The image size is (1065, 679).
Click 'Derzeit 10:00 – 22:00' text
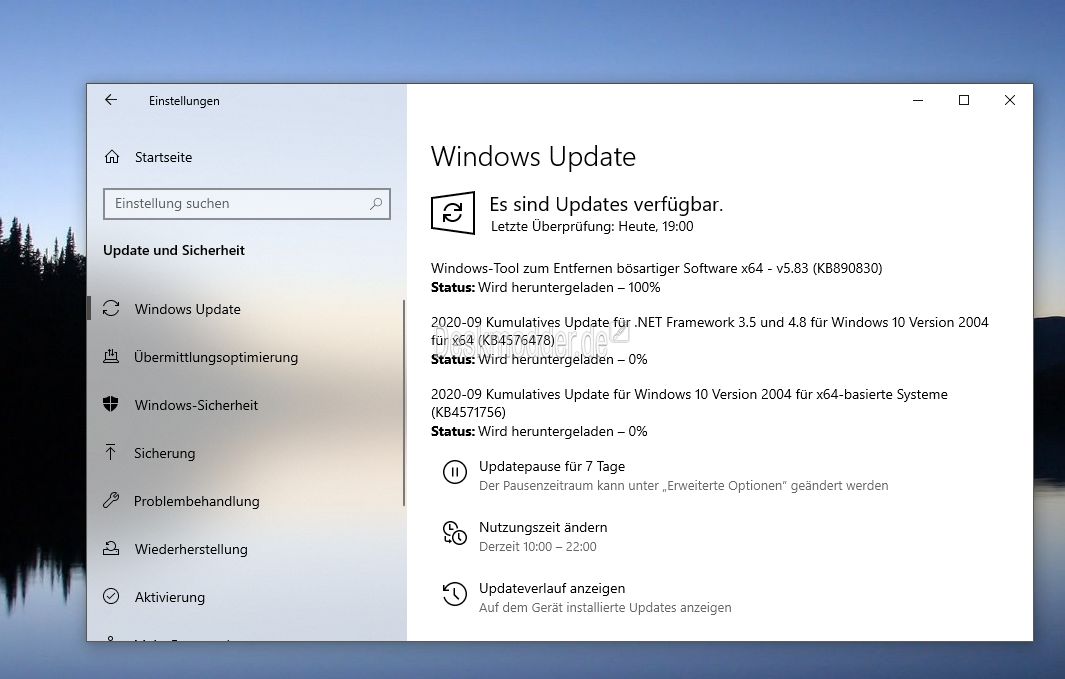537,547
